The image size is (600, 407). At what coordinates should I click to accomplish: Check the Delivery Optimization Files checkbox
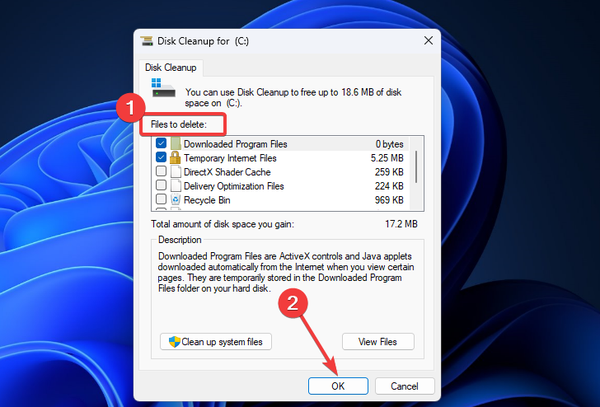161,185
